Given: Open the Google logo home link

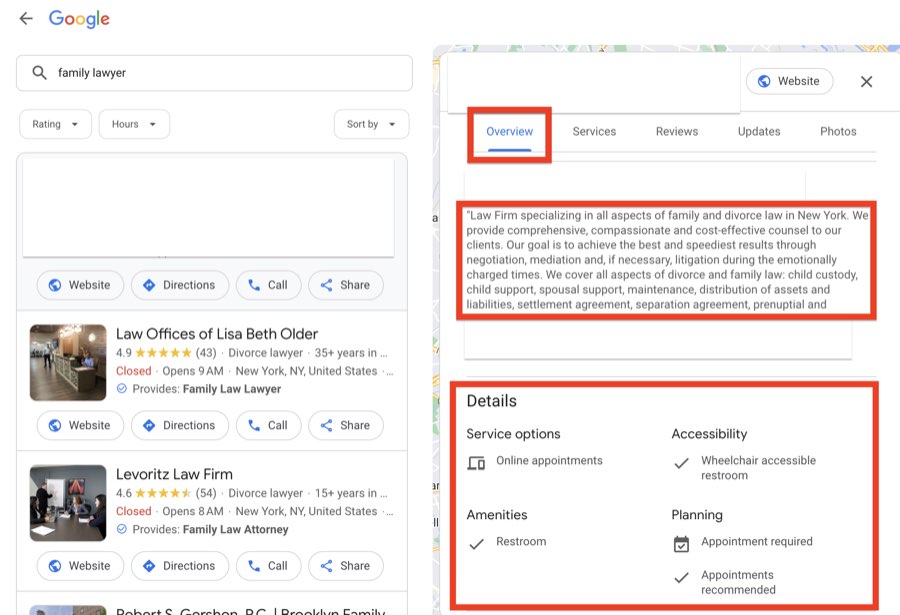Looking at the screenshot, I should [x=79, y=19].
